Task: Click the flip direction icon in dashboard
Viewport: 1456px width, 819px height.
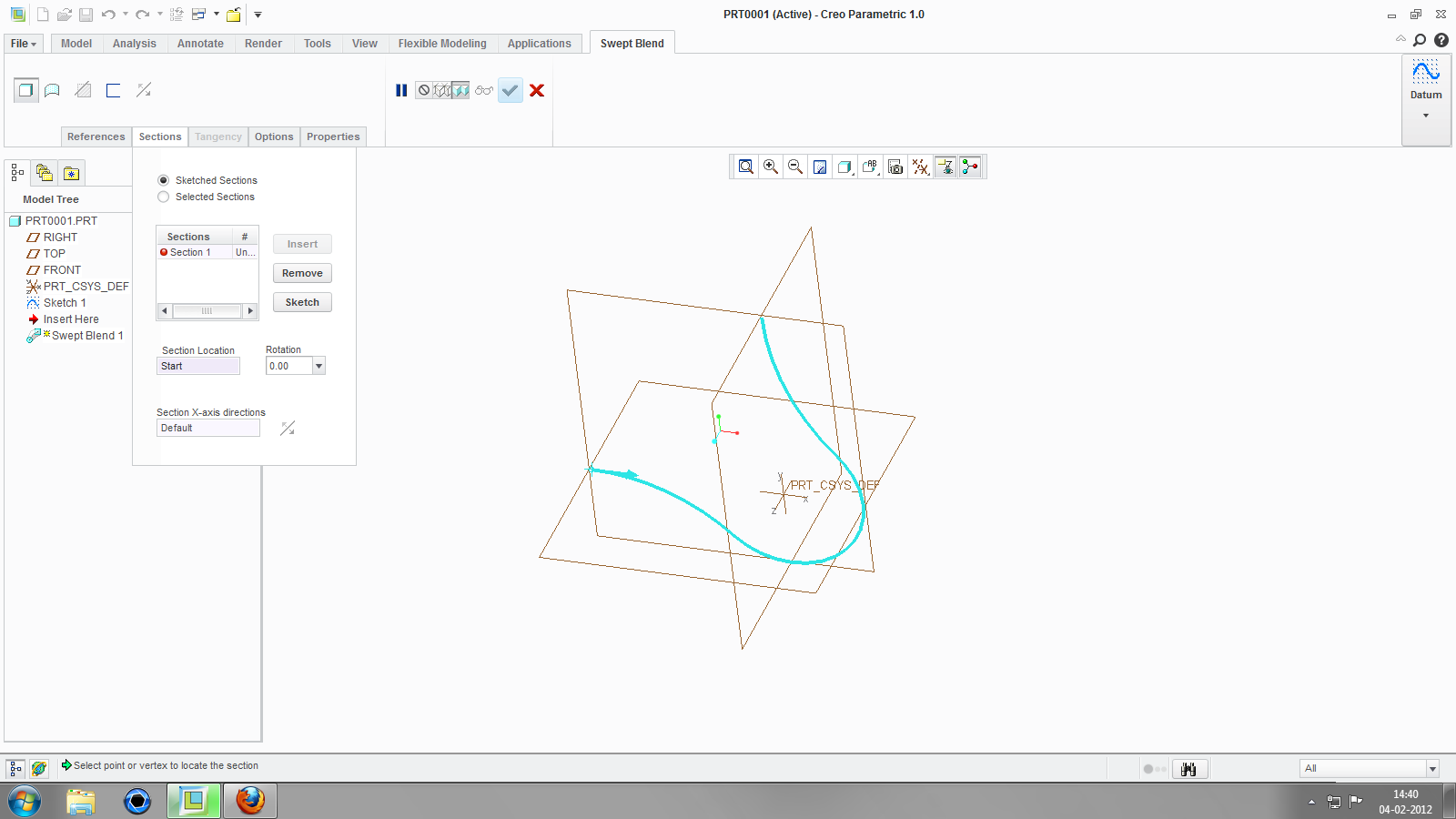Action: point(144,90)
